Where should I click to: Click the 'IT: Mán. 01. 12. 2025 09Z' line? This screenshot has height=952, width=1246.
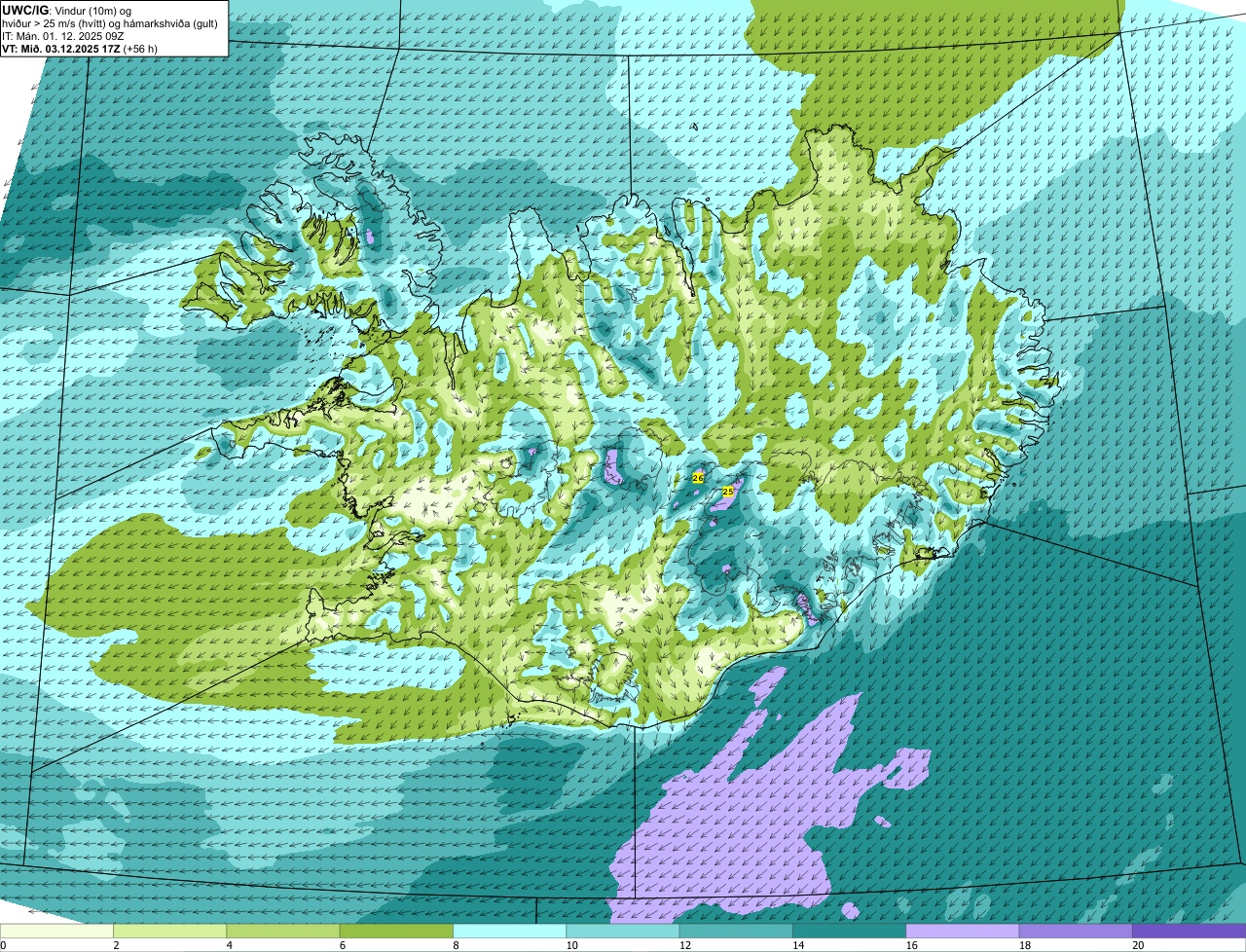tap(62, 35)
